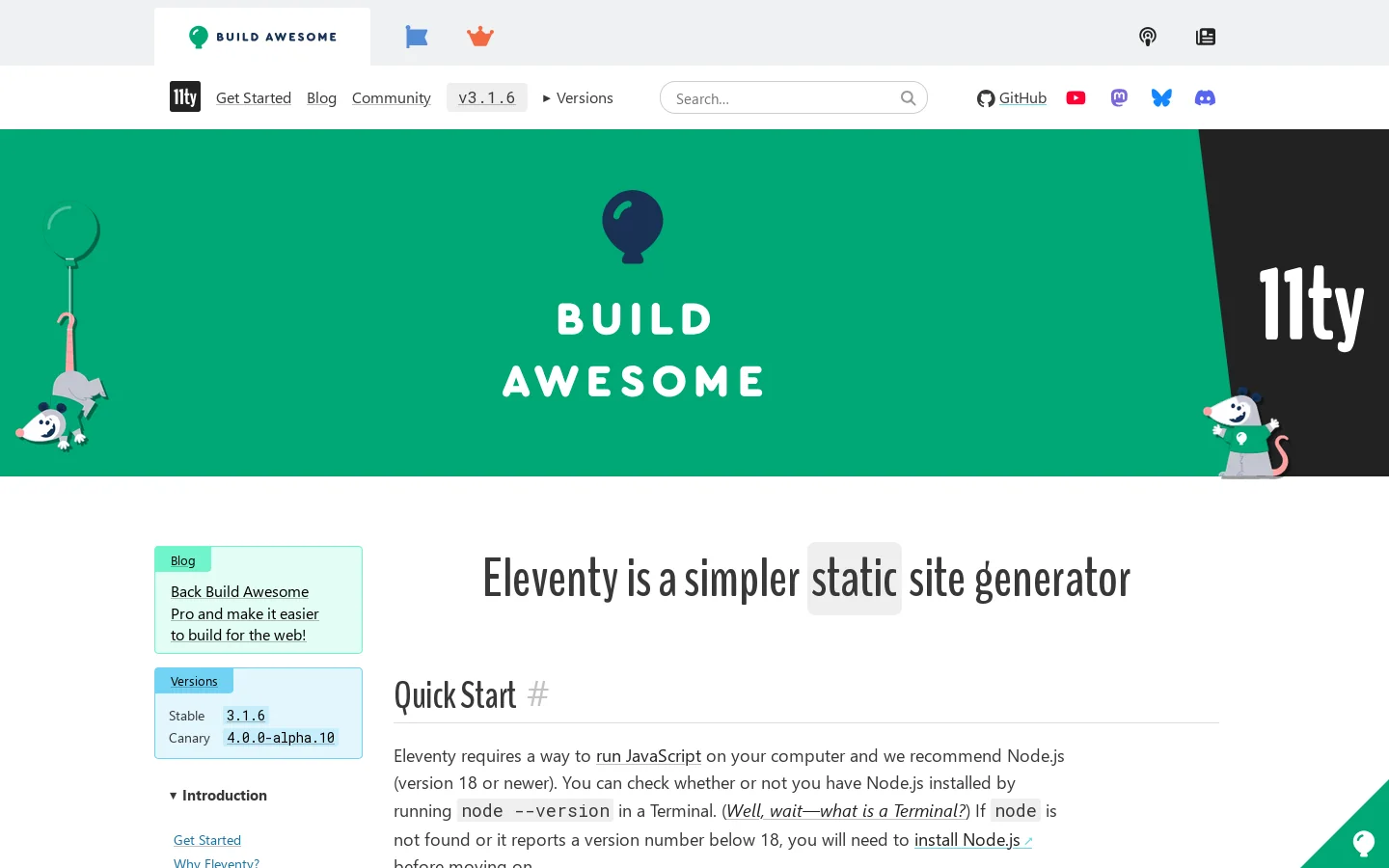Viewport: 1389px width, 868px height.
Task: Collapse the Introduction sidebar section
Action: [218, 796]
